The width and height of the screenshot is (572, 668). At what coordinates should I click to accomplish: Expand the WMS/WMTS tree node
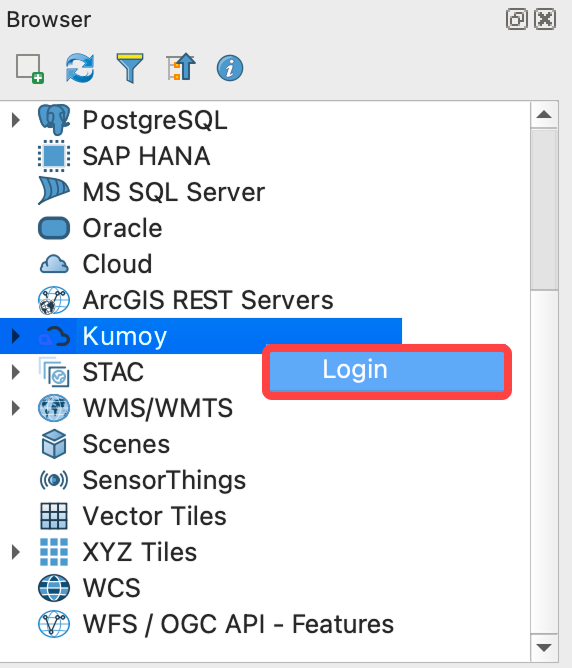16,408
